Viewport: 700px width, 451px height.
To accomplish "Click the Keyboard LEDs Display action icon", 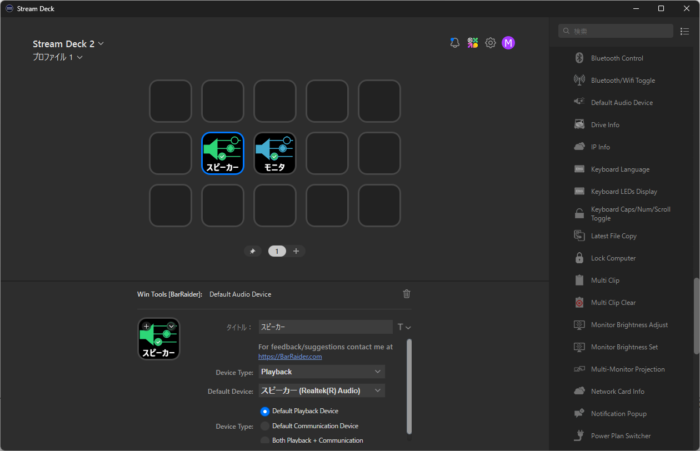I will 579,191.
